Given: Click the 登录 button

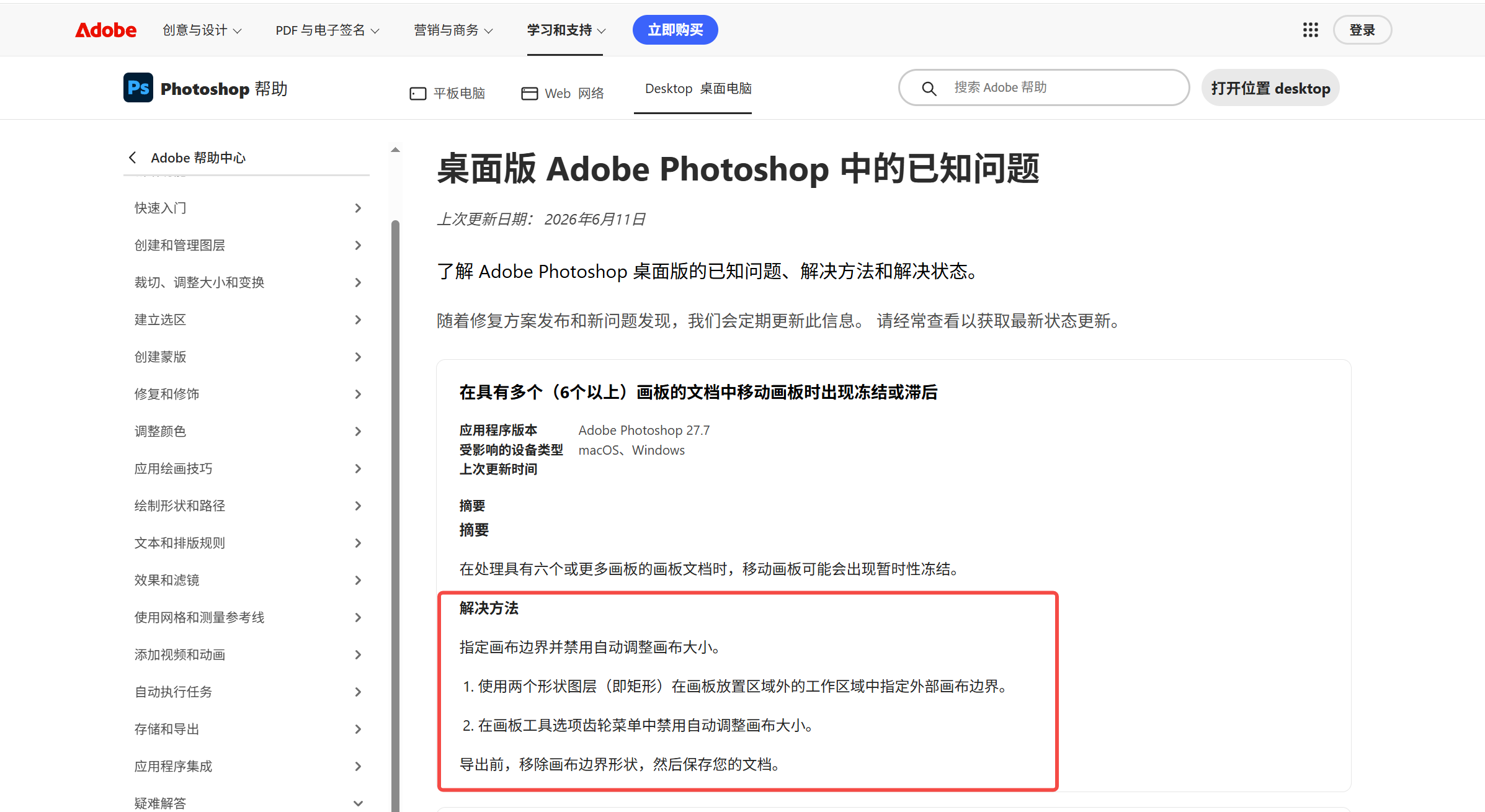Looking at the screenshot, I should pyautogui.click(x=1362, y=30).
